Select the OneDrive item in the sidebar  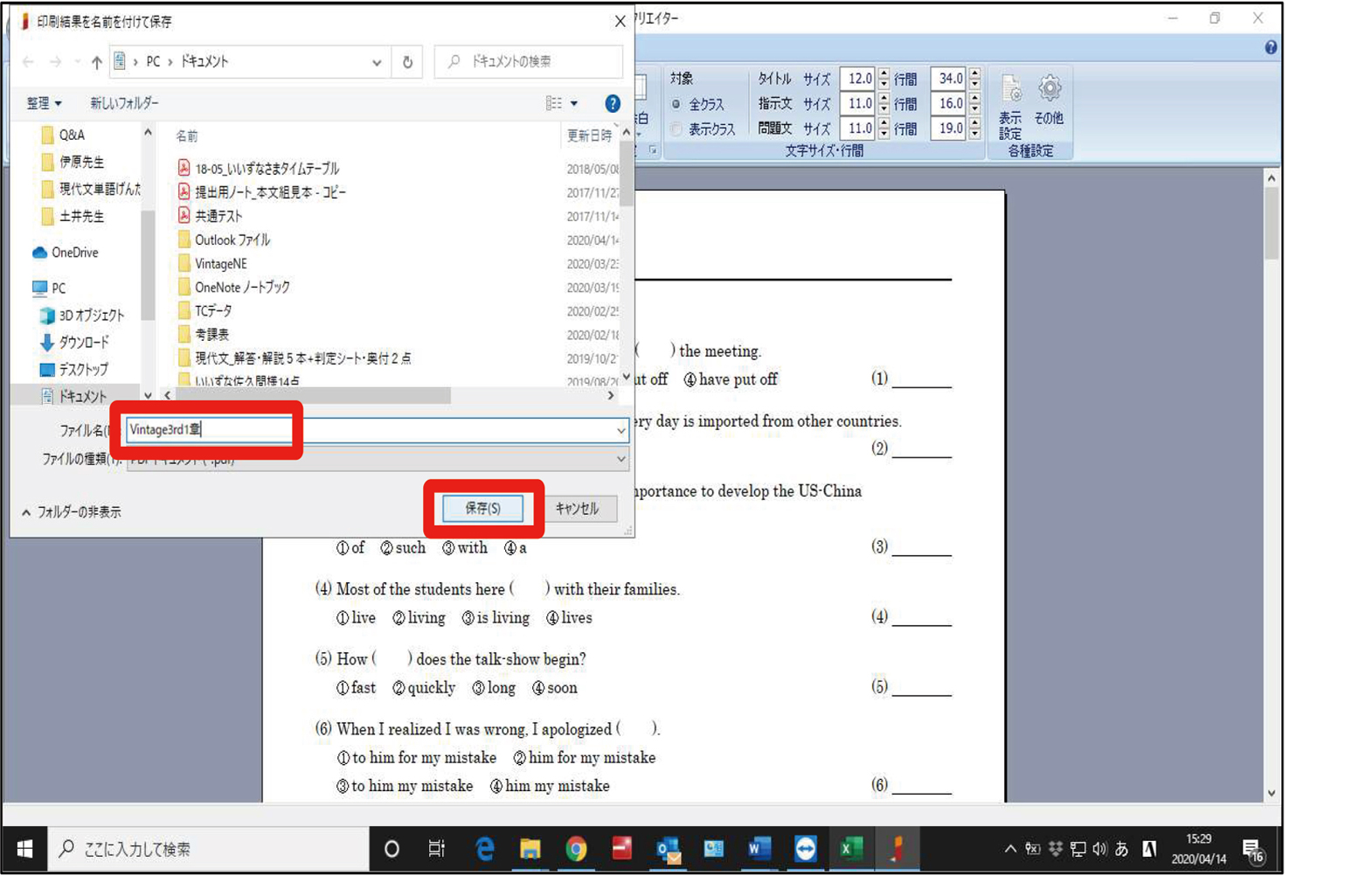coord(74,253)
